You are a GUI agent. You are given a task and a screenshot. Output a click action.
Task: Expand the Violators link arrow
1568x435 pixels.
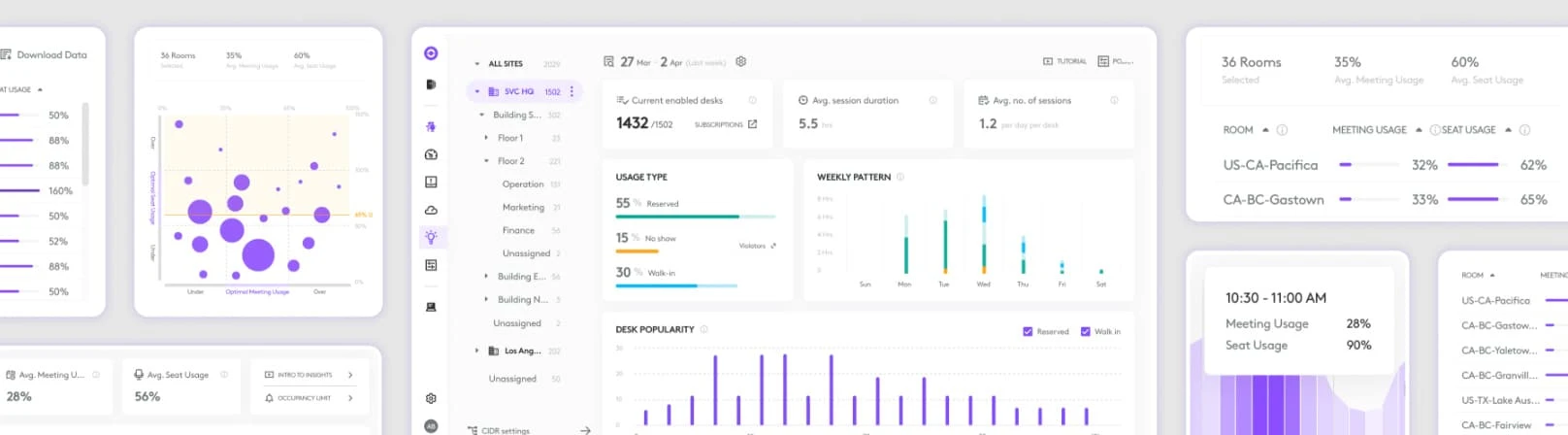coord(773,246)
